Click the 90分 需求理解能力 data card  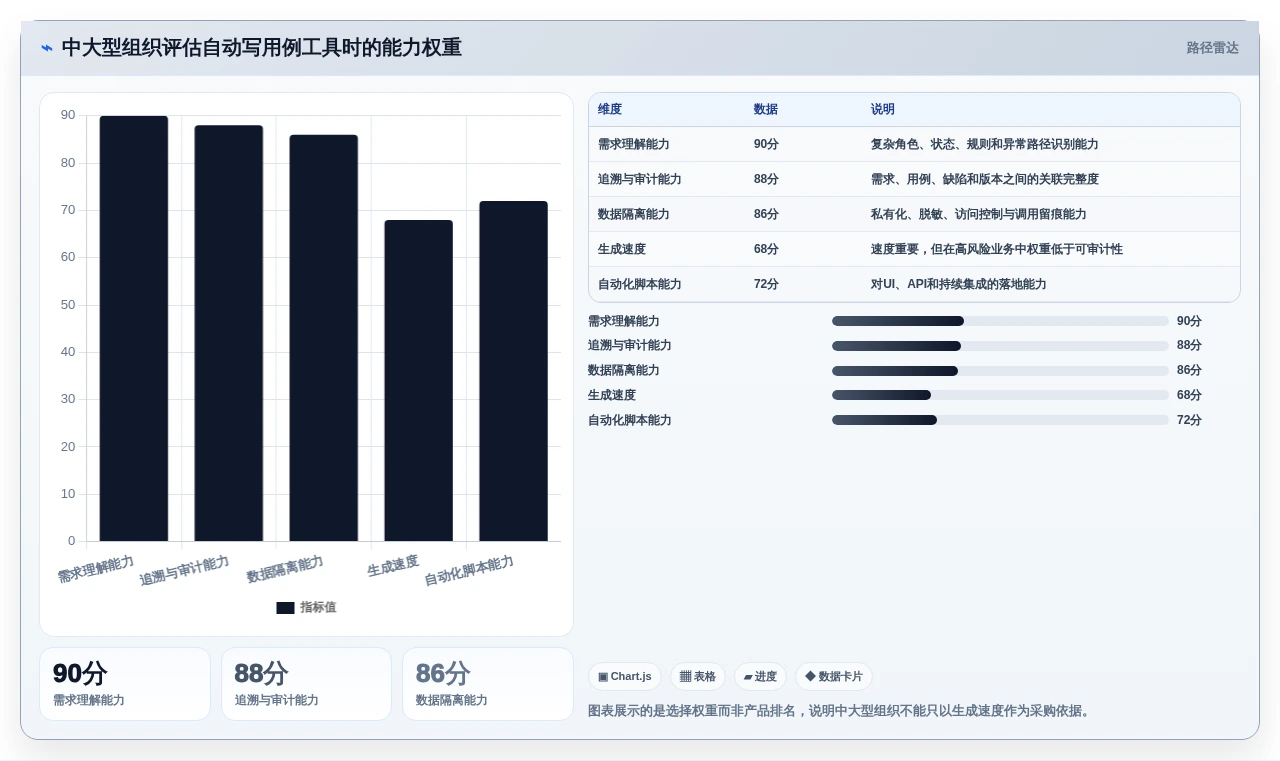coord(125,684)
